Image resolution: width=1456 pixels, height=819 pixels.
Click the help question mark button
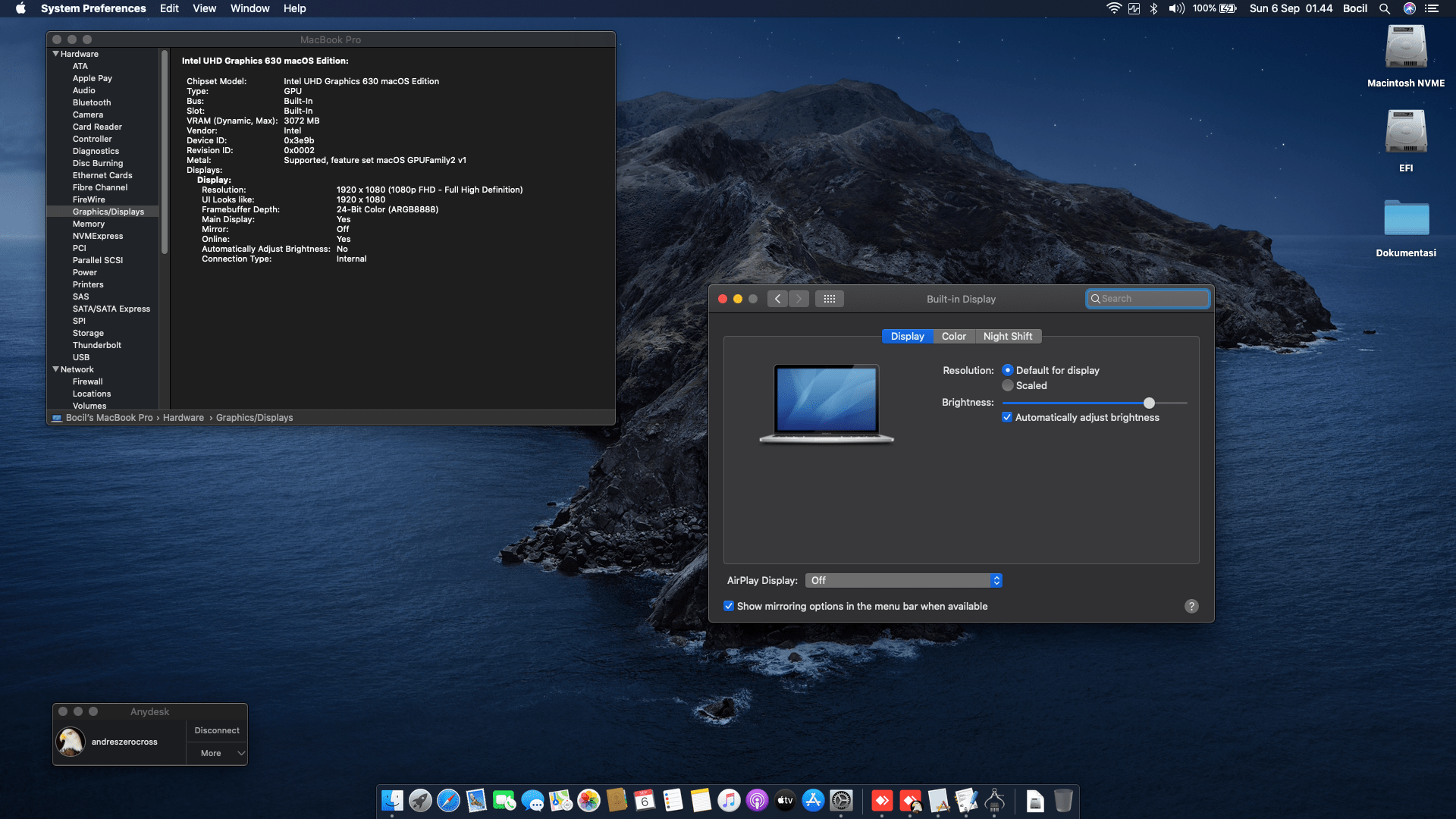pos(1191,606)
